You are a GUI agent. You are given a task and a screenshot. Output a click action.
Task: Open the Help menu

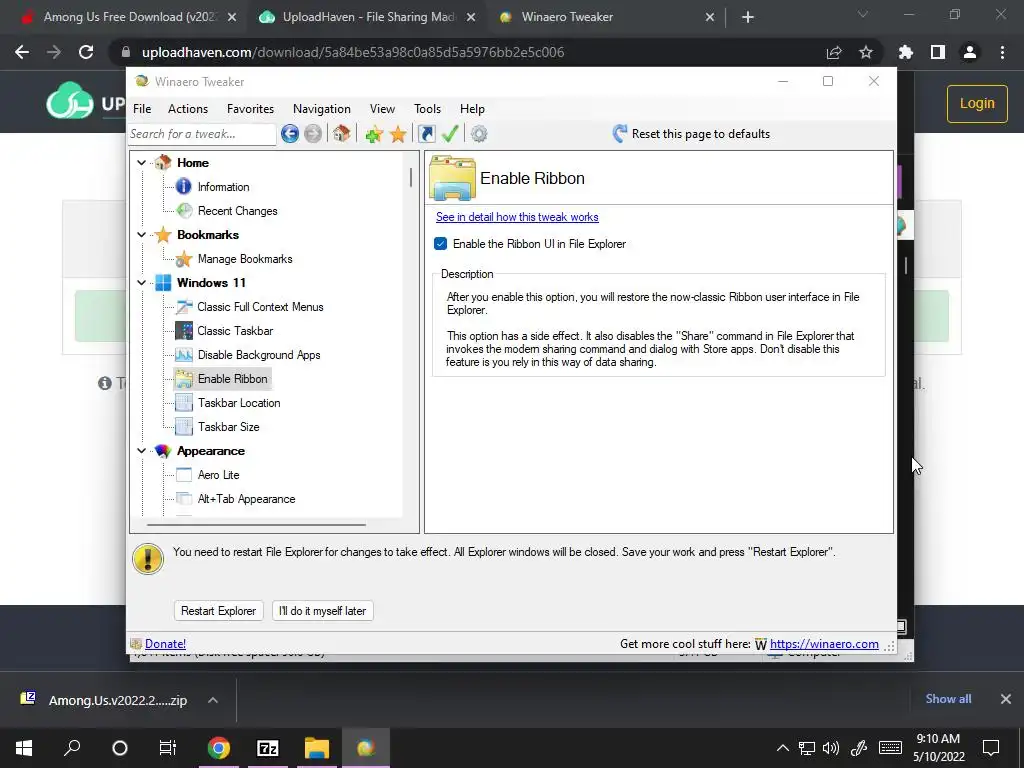coord(472,109)
